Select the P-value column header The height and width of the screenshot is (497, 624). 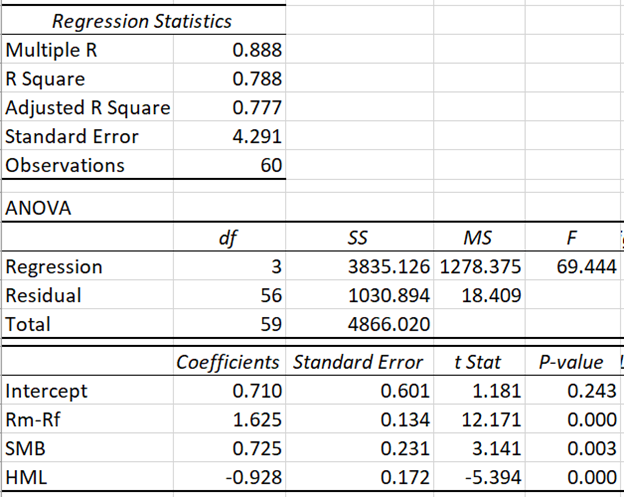click(x=571, y=362)
